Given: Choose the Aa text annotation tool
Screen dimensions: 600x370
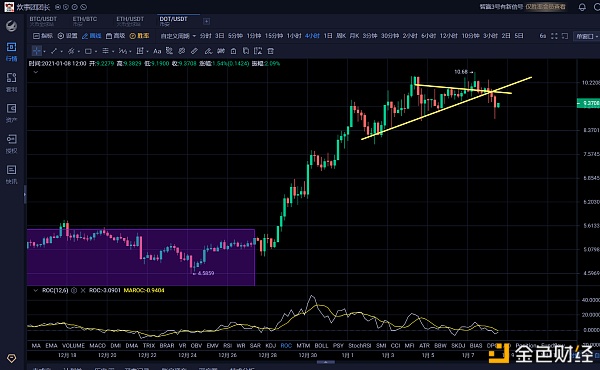Looking at the screenshot, I should click(x=157, y=51).
